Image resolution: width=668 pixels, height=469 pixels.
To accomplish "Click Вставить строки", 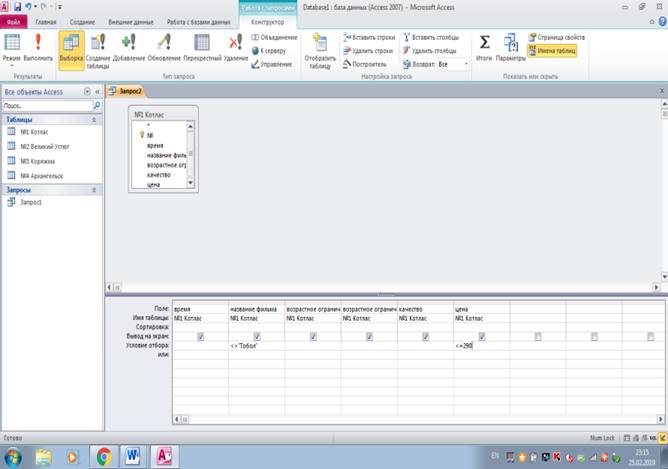I will click(x=369, y=37).
